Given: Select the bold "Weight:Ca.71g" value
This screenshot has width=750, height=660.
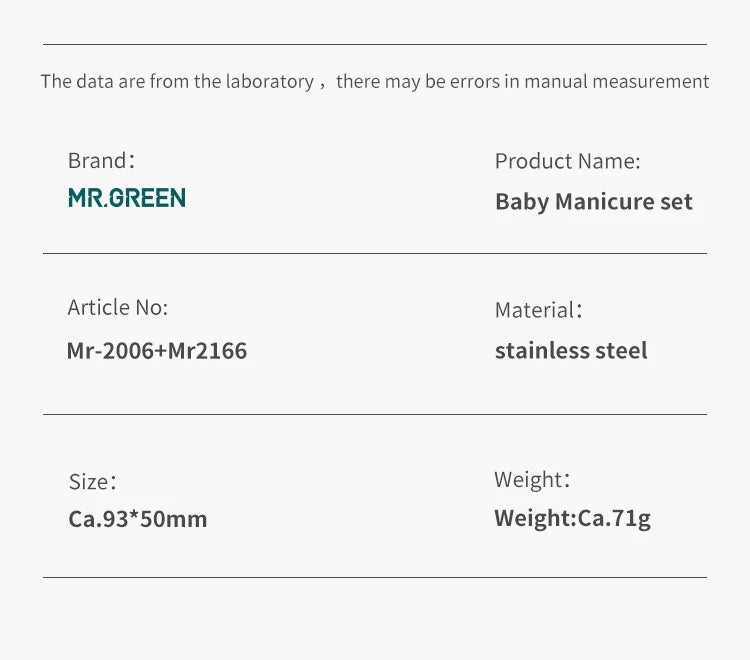Looking at the screenshot, I should [x=572, y=519].
